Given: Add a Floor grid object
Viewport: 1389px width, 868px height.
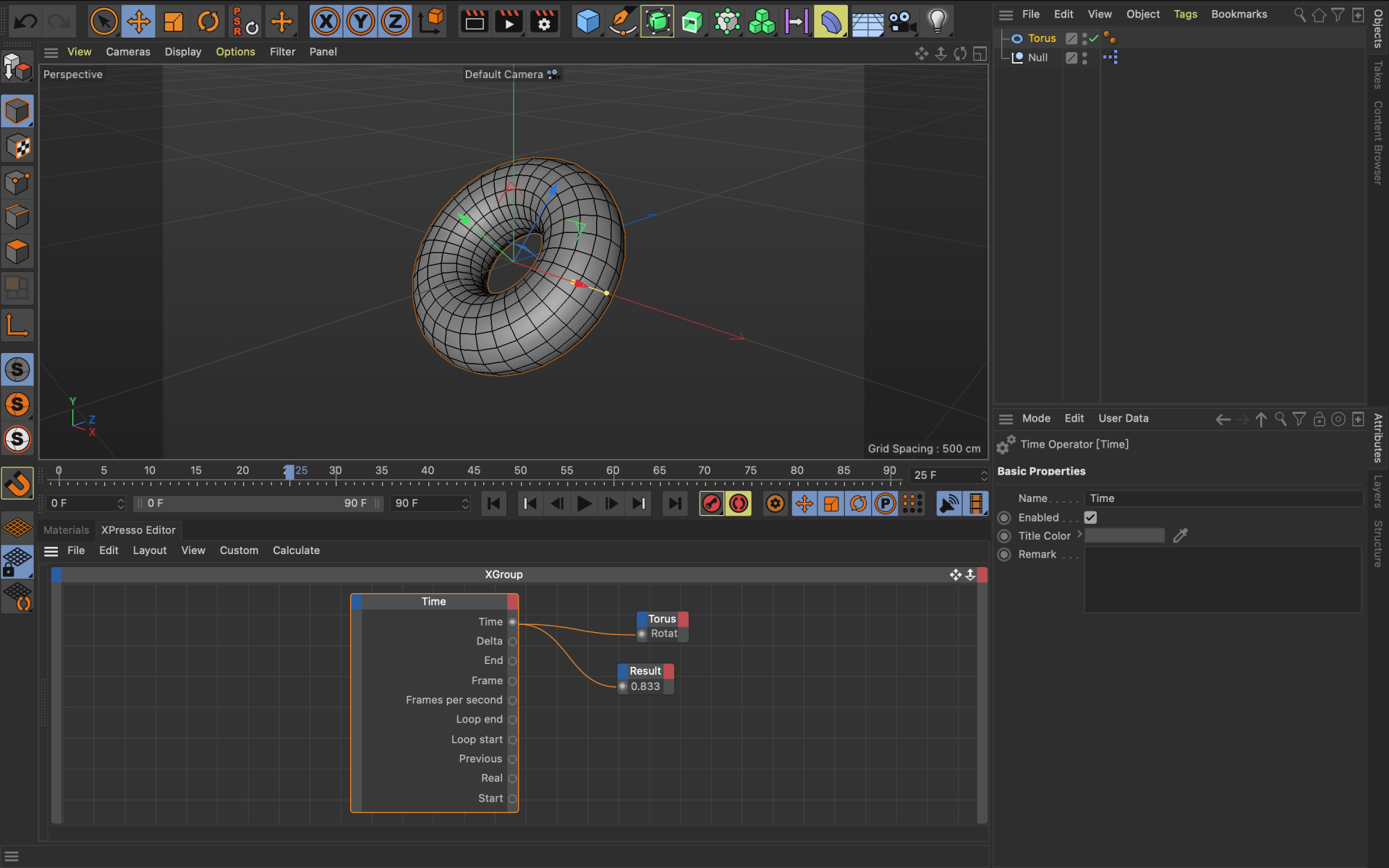Looking at the screenshot, I should [x=867, y=22].
